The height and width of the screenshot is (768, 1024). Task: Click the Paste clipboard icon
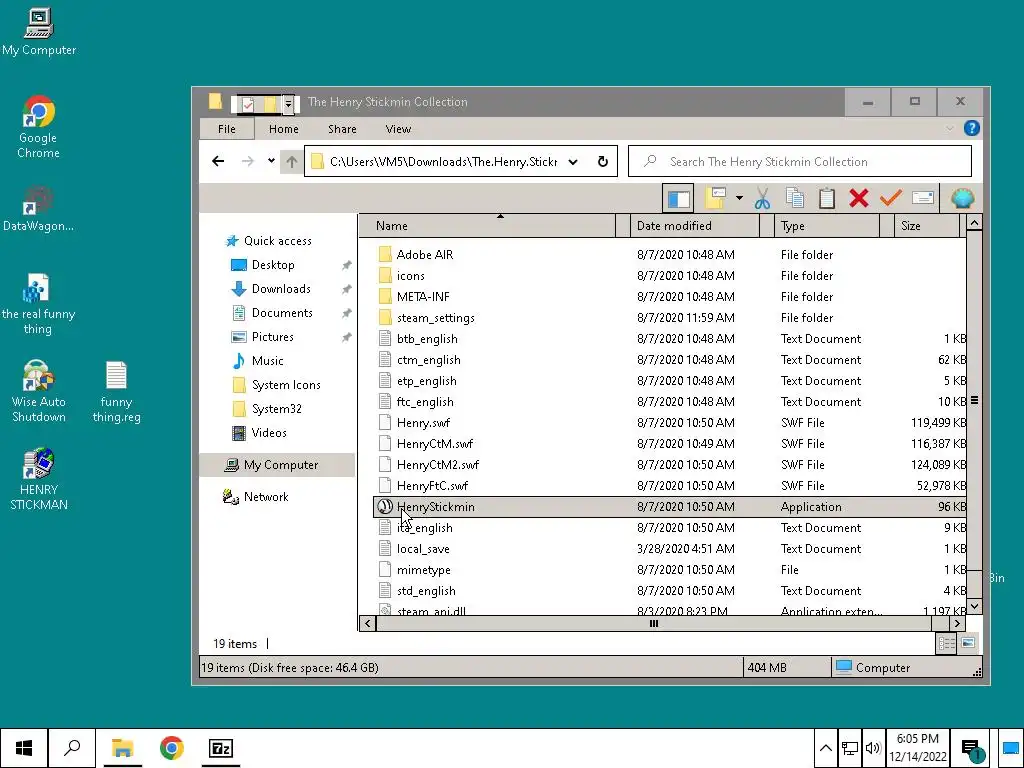(827, 198)
